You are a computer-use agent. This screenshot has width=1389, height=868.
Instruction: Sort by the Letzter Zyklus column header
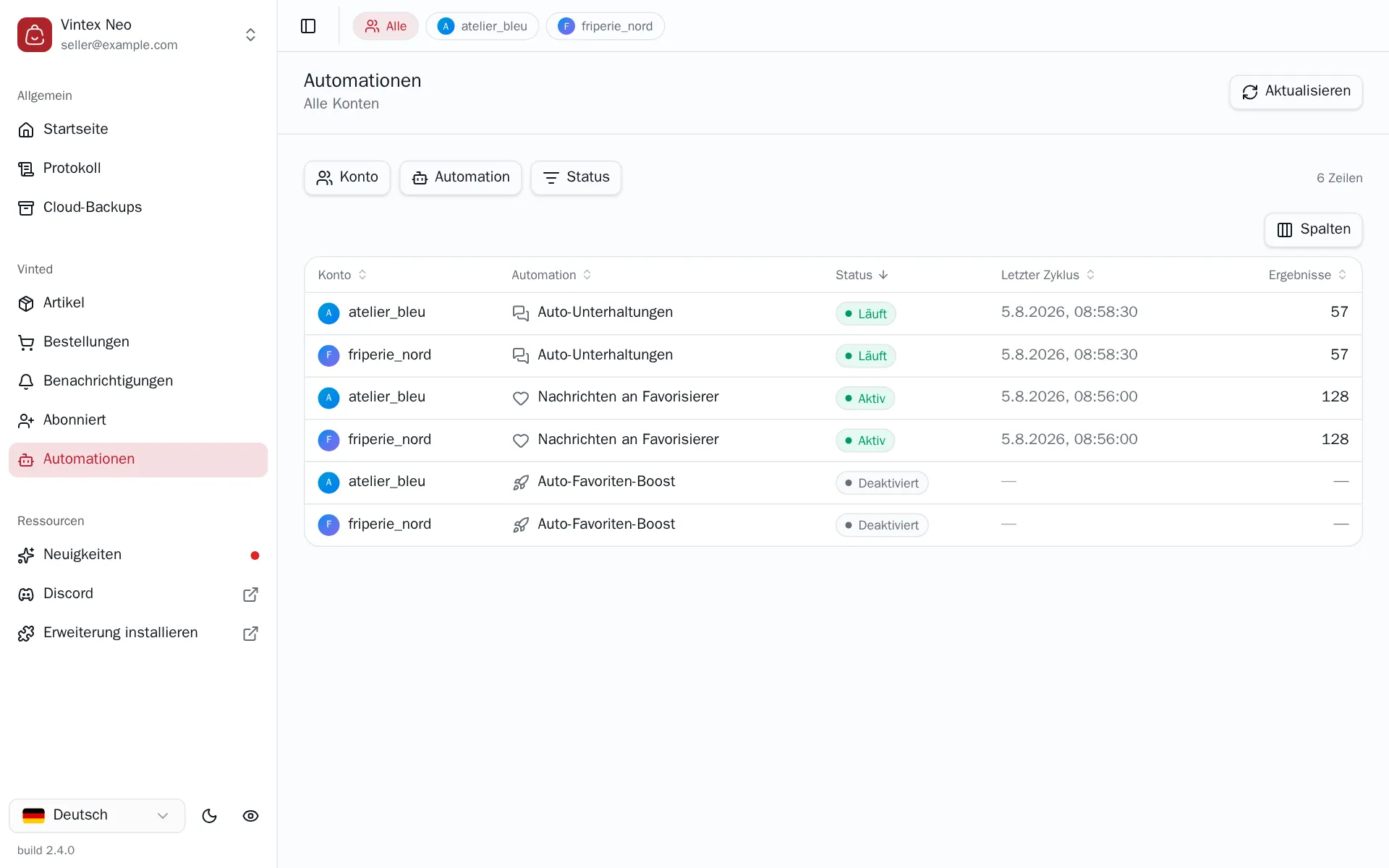[1048, 275]
